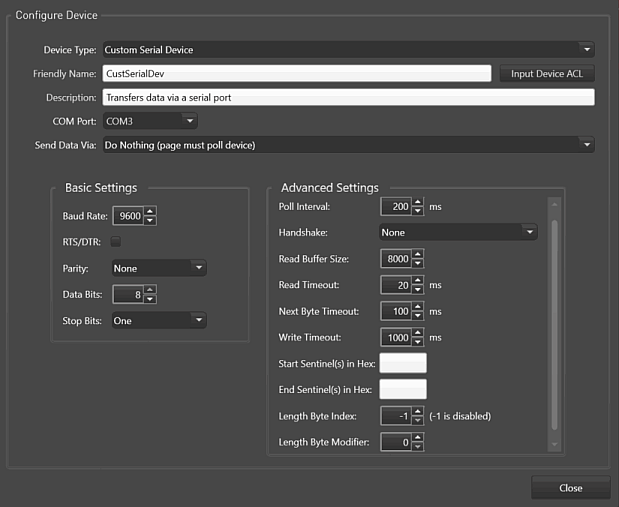The image size is (619, 507).
Task: Decrease the Next Byte Timeout value
Action: [x=418, y=316]
